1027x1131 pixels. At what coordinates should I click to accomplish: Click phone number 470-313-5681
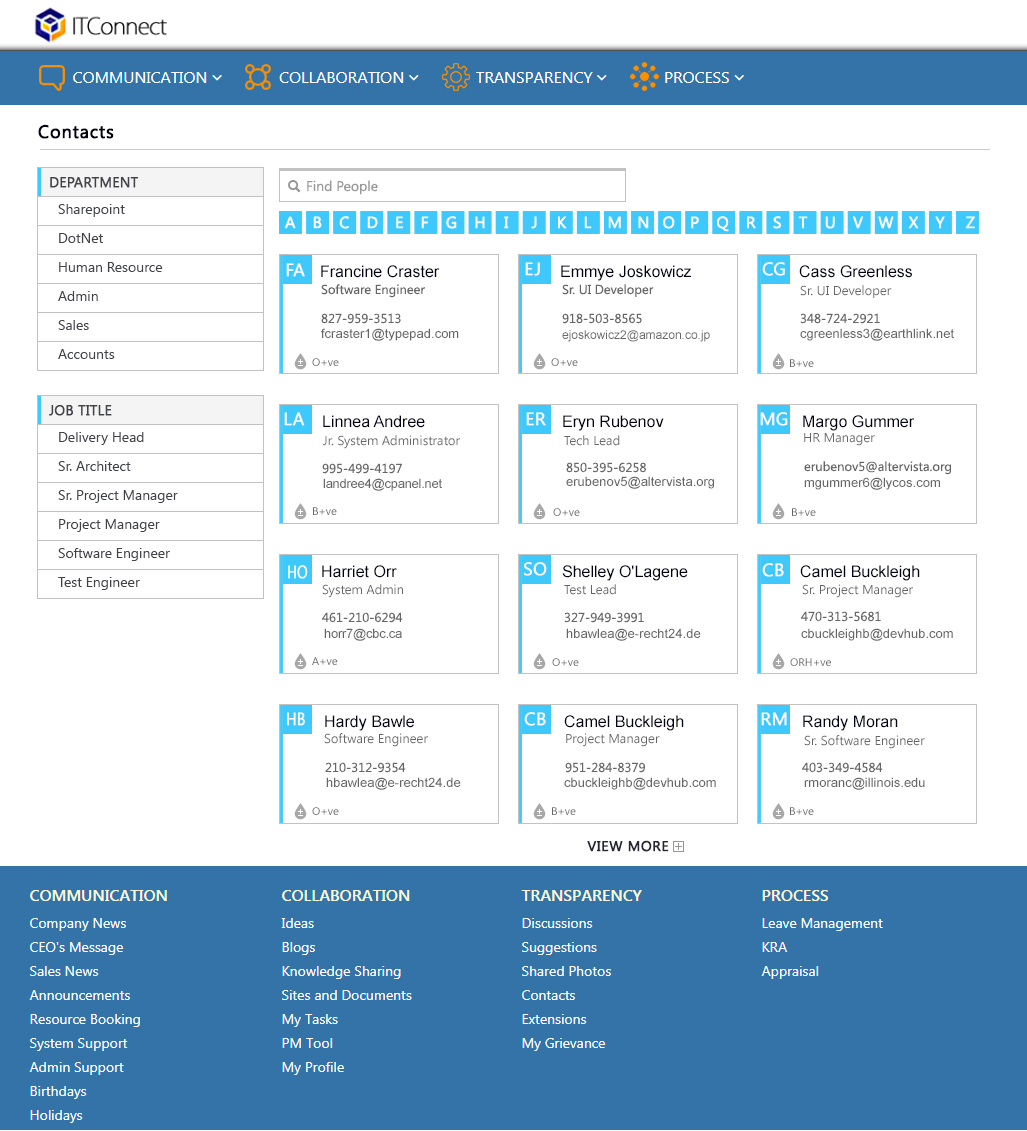coord(840,617)
